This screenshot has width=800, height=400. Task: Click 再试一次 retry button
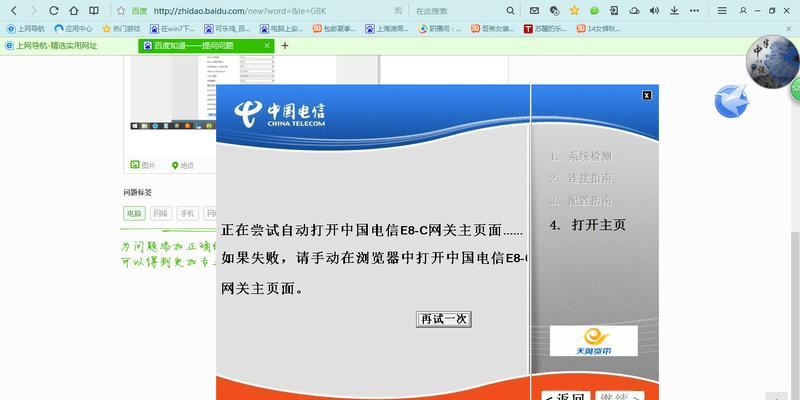click(443, 319)
